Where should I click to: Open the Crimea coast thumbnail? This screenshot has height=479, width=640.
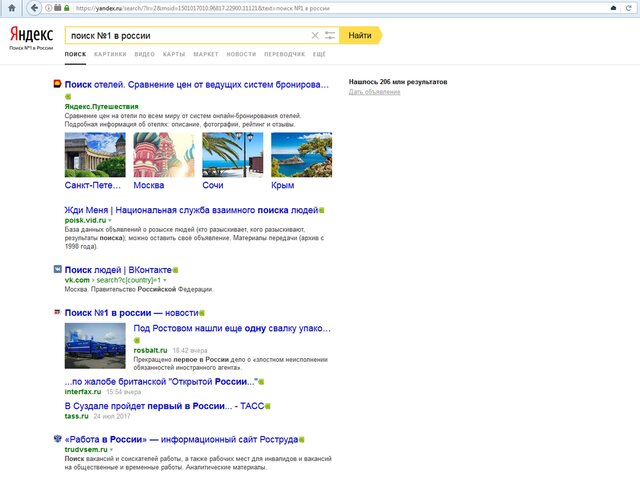pyautogui.click(x=302, y=155)
